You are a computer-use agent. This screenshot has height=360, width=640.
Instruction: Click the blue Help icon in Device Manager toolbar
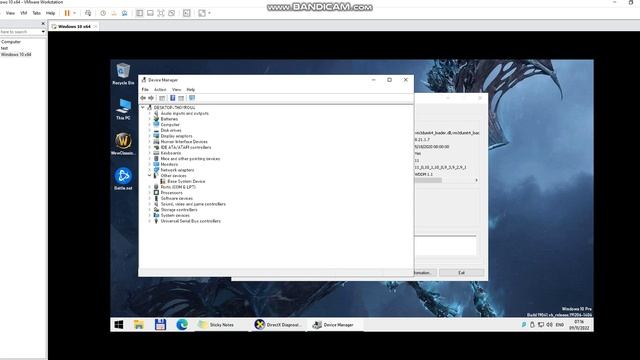[x=173, y=98]
